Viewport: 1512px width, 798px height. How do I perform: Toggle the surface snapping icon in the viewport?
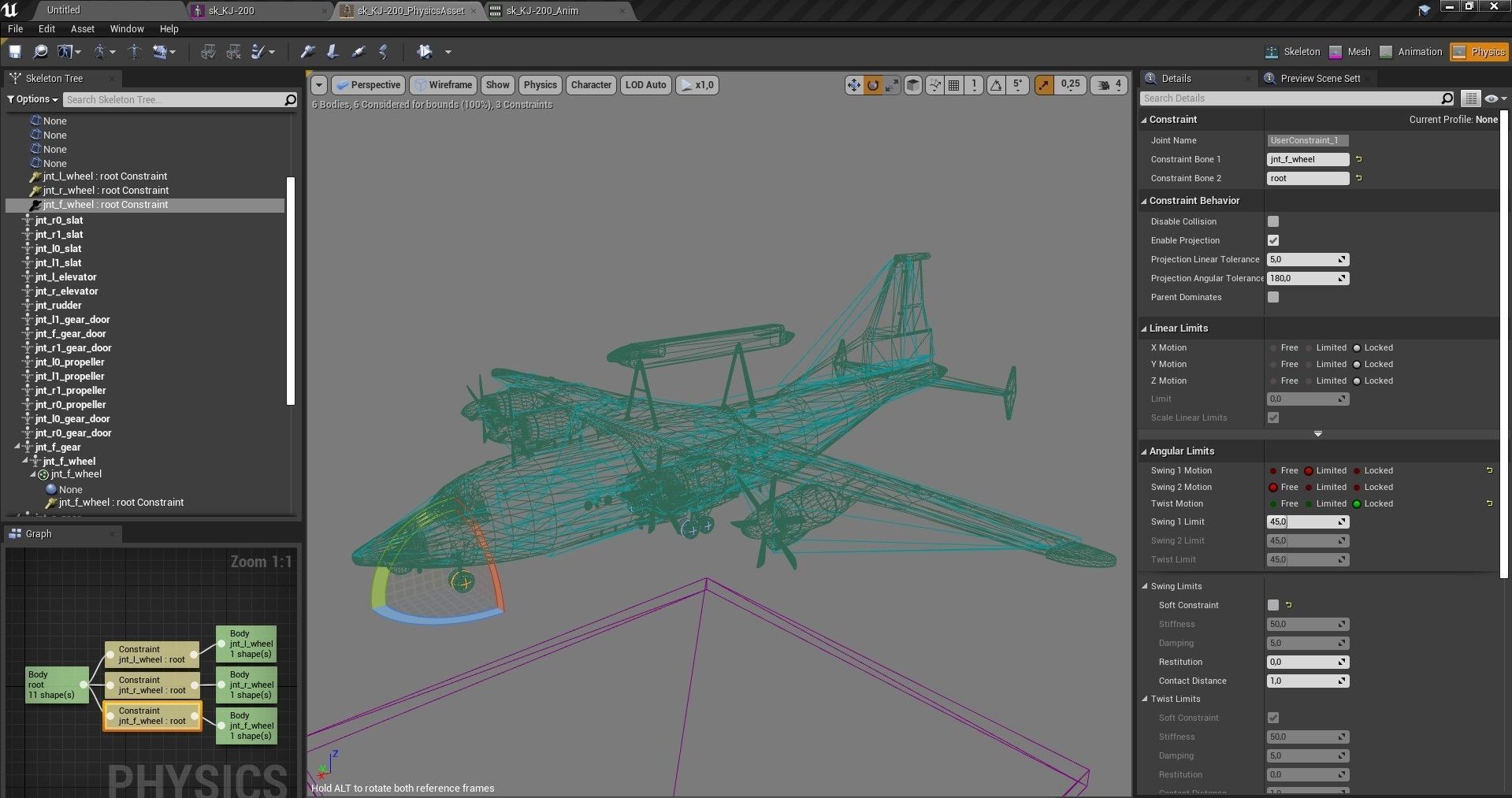click(x=934, y=85)
